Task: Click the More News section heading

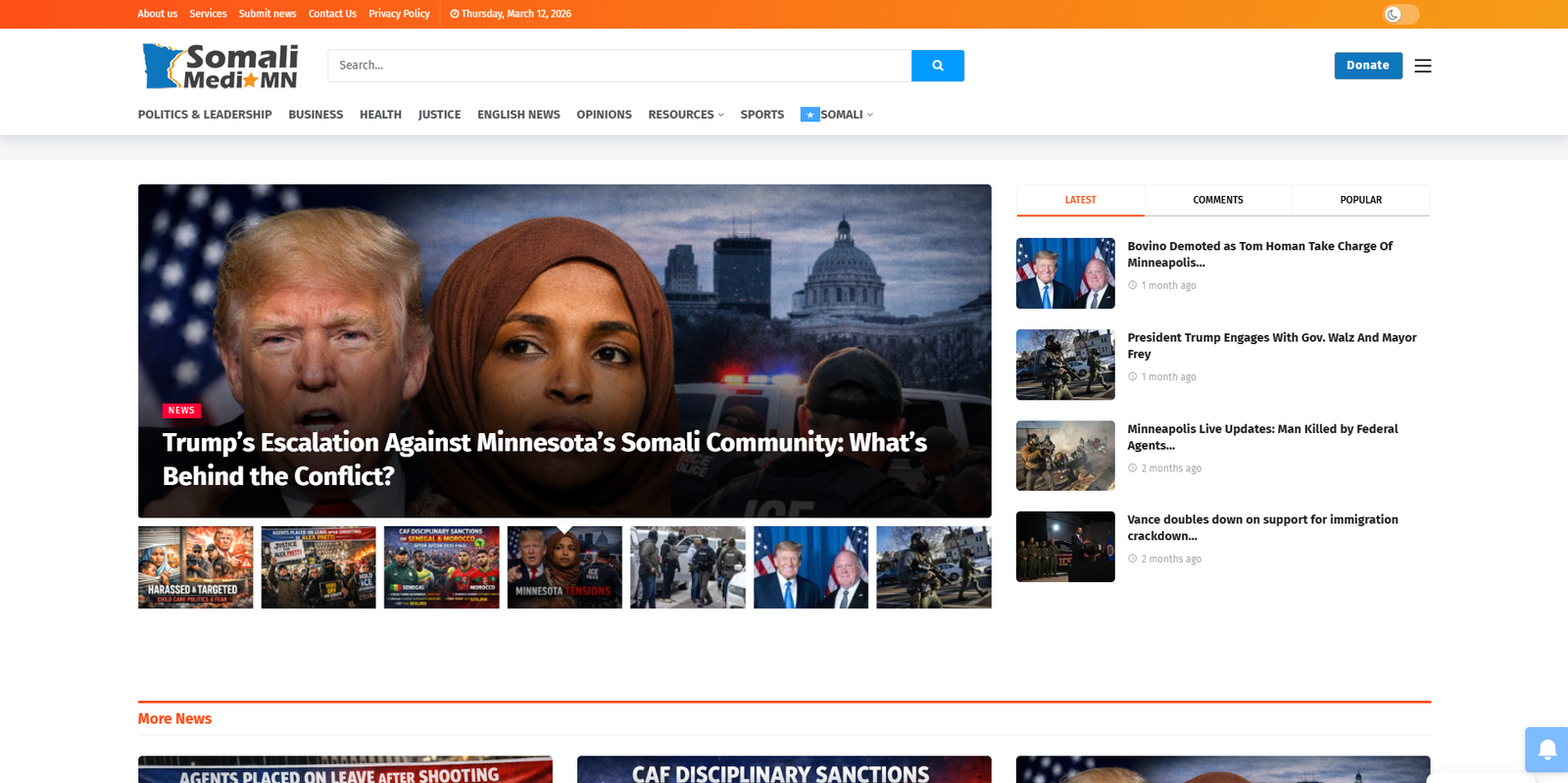Action: 174,718
